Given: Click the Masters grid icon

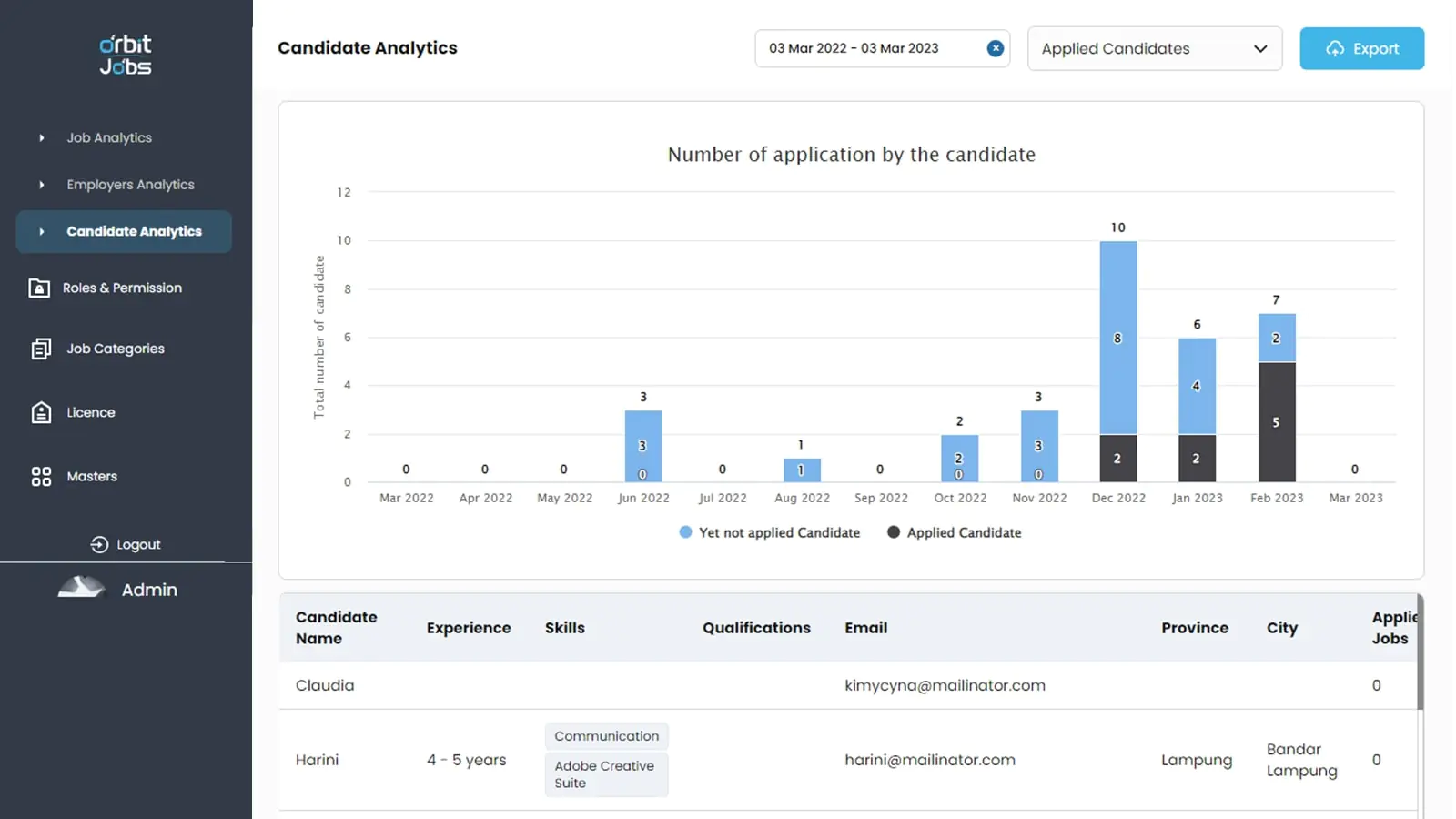Looking at the screenshot, I should [41, 477].
